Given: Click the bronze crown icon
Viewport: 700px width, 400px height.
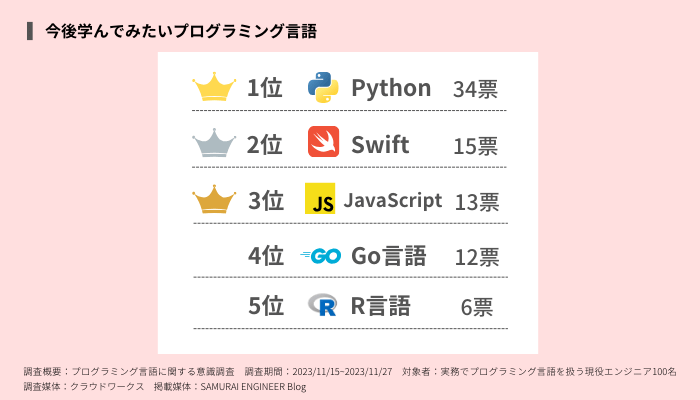Looking at the screenshot, I should tap(212, 200).
